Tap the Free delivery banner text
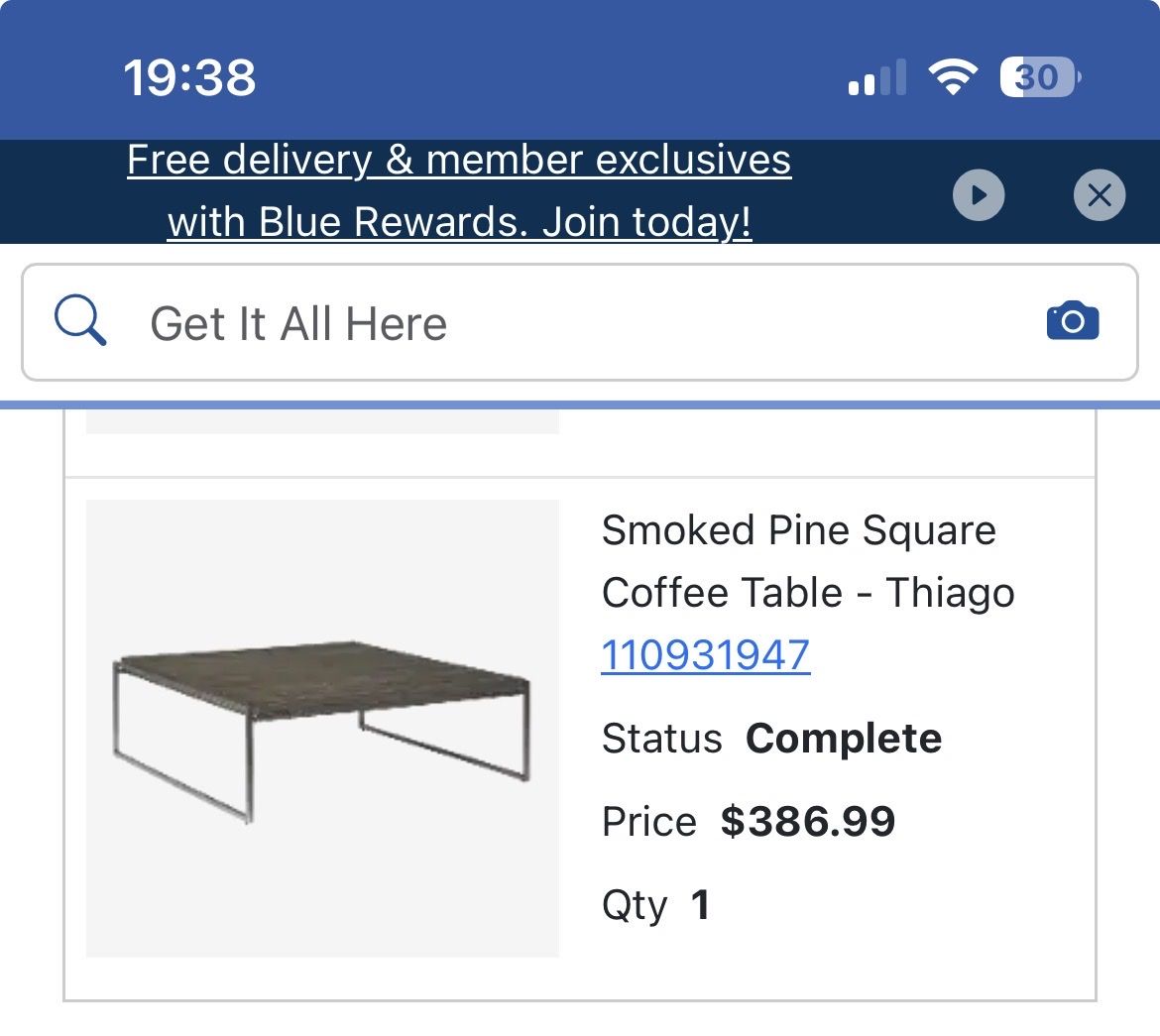 [x=458, y=160]
